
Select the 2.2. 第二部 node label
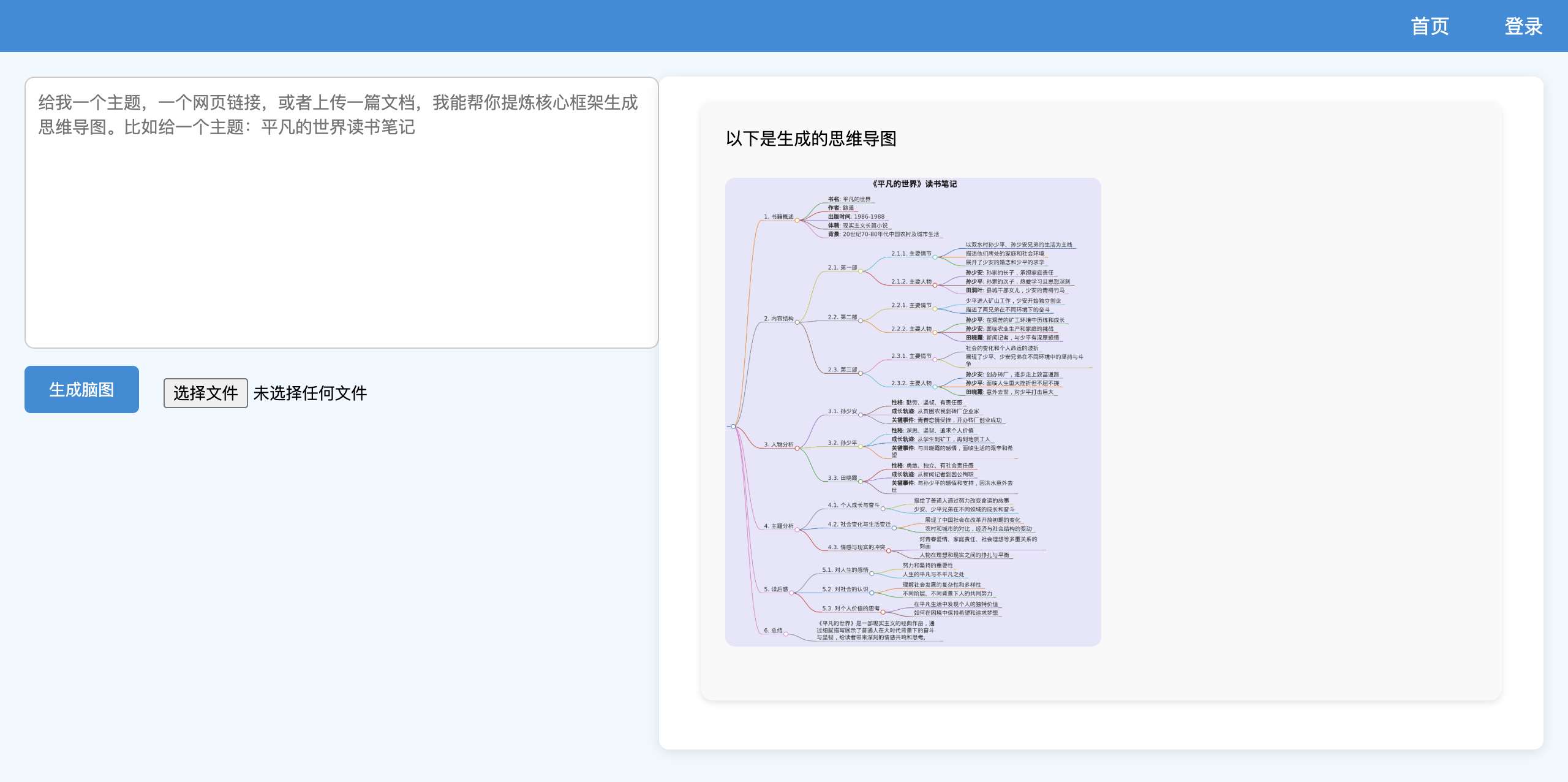click(842, 317)
